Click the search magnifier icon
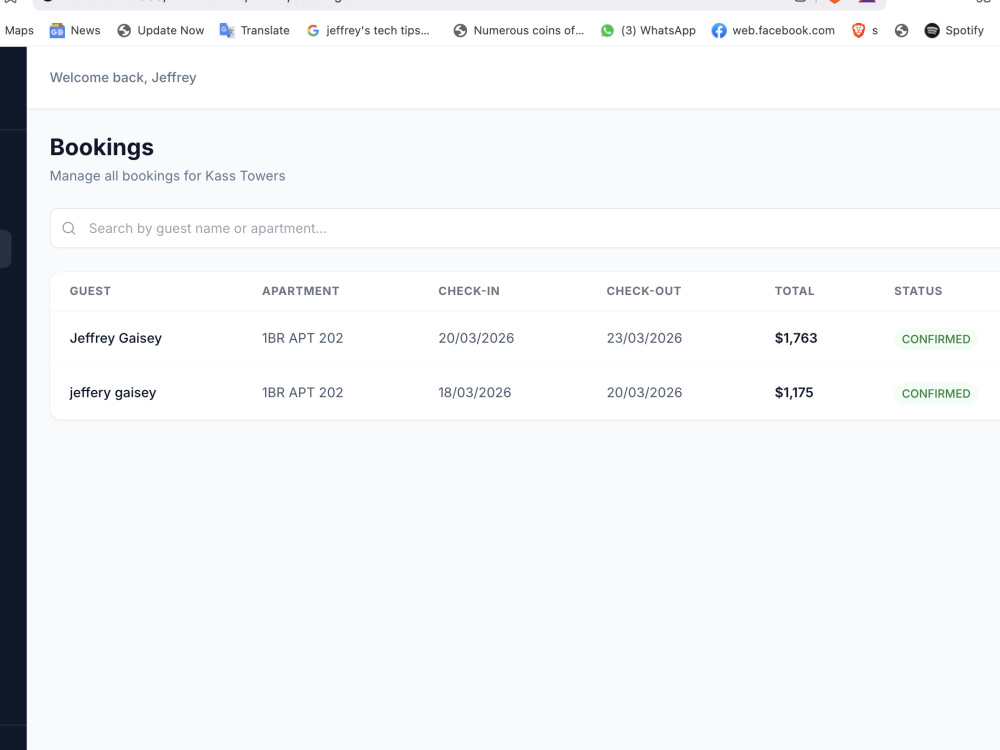 (69, 228)
